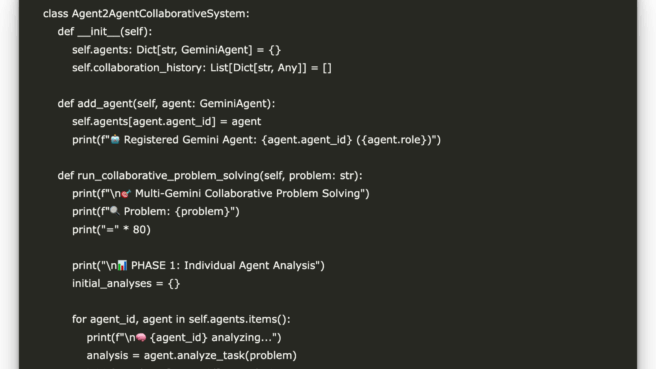Click the {problem} placeholder in print statement

click(202, 212)
